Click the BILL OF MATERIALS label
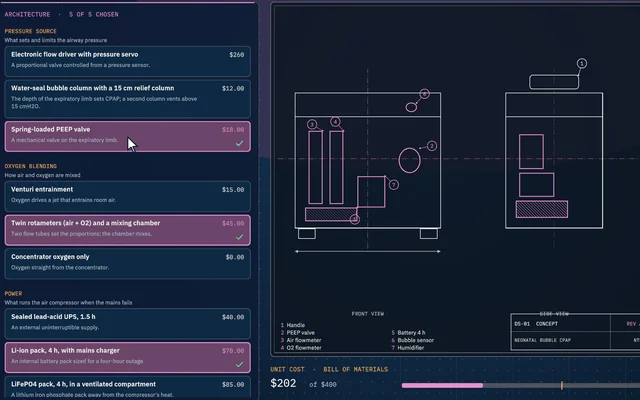 point(356,369)
